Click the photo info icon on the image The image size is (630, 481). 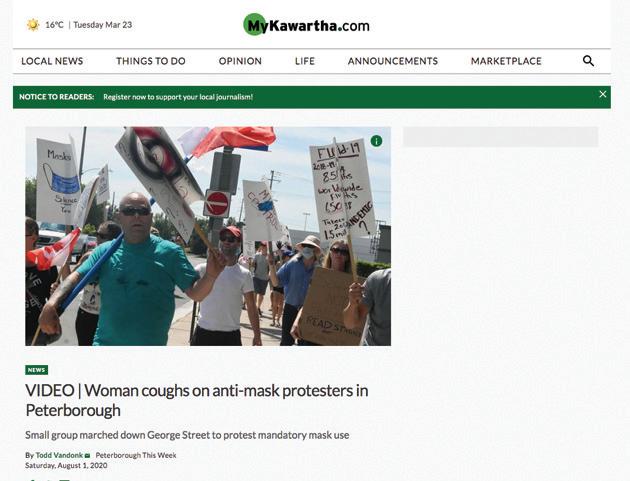[376, 141]
